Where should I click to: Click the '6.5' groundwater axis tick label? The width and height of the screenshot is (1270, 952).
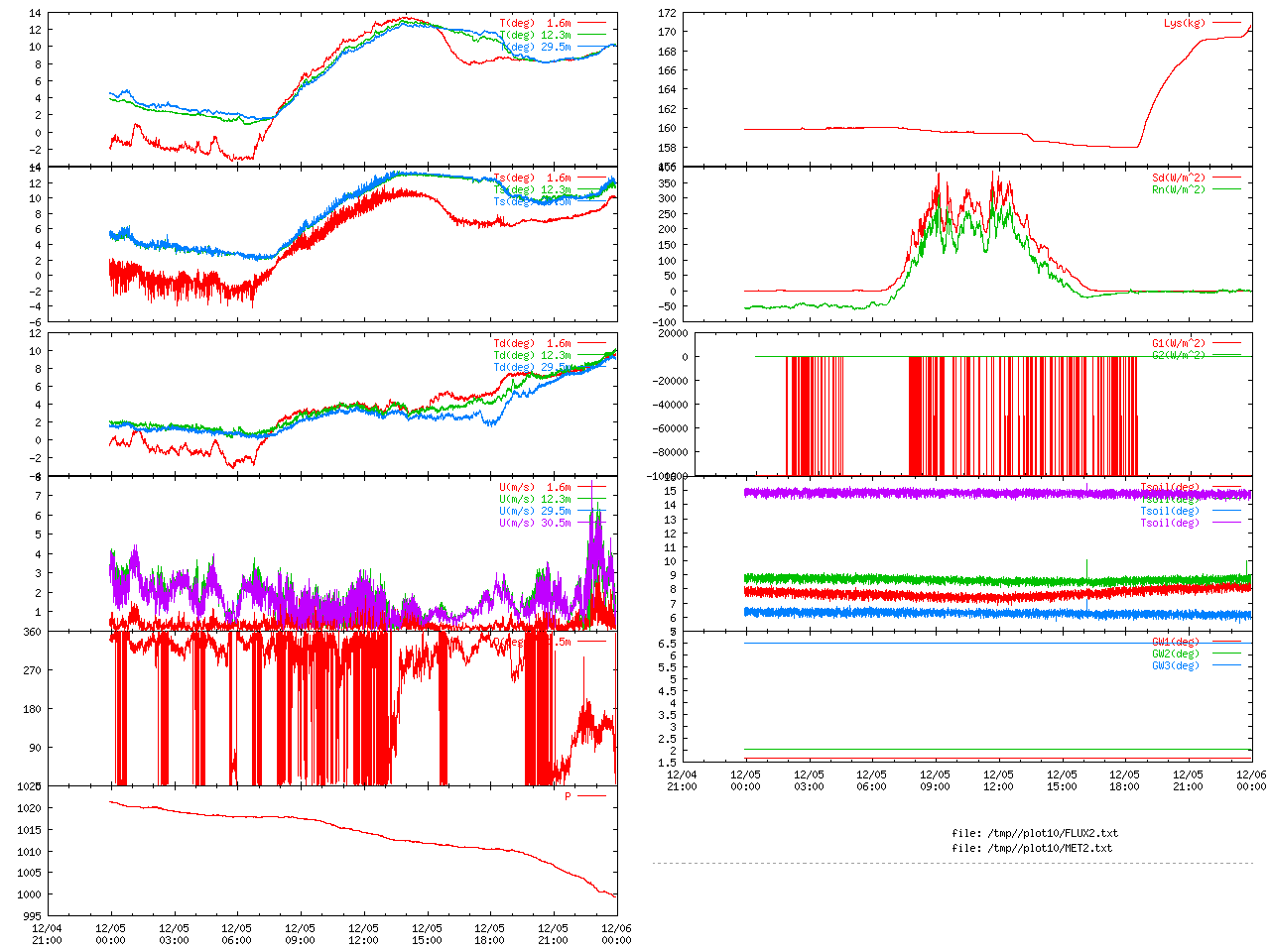click(x=667, y=644)
